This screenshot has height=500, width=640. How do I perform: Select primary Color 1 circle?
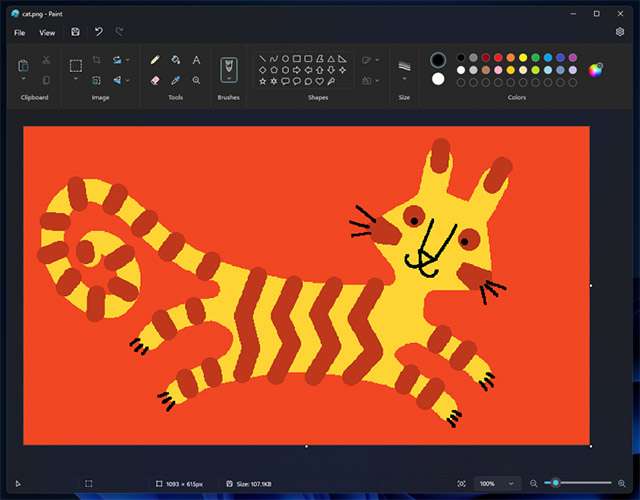(x=437, y=60)
